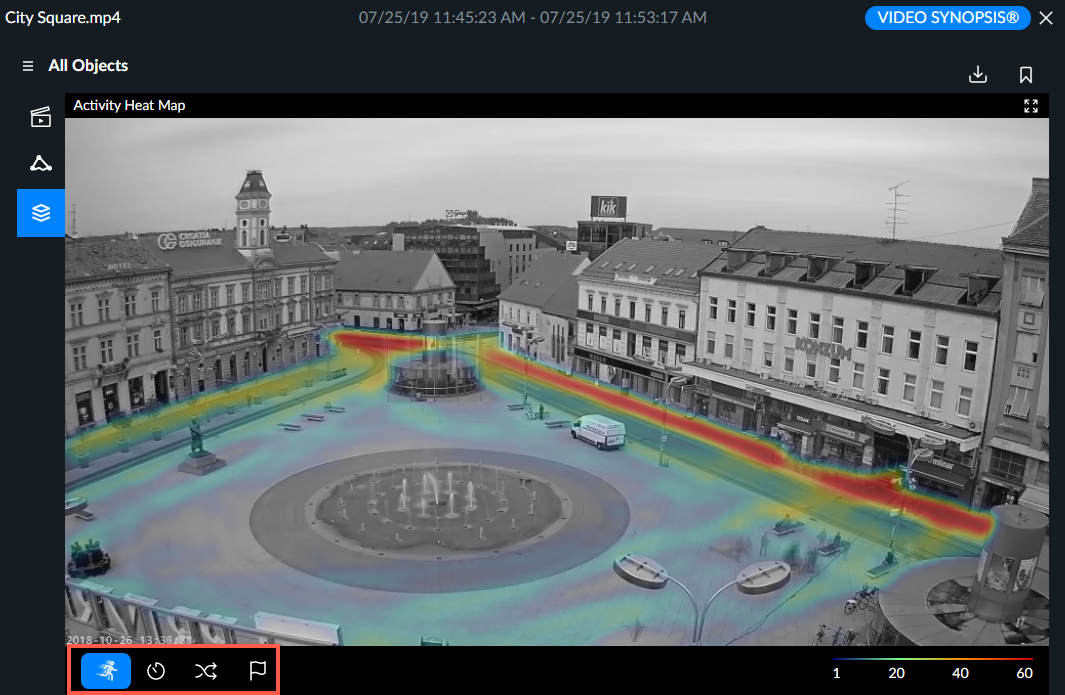This screenshot has width=1065, height=695.
Task: Click the date and time range text
Action: click(x=532, y=18)
